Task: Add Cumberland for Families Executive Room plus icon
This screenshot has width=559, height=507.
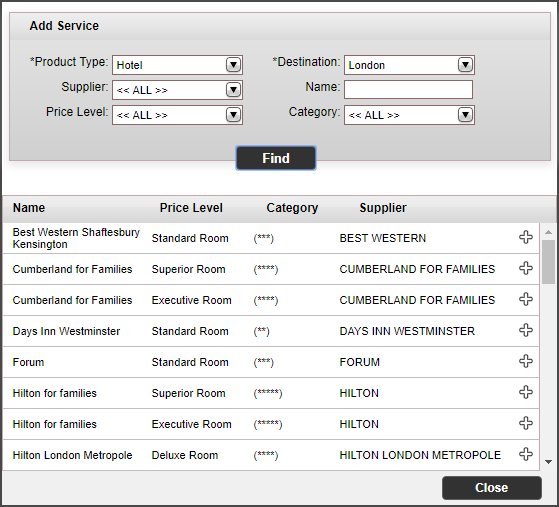Action: click(526, 299)
